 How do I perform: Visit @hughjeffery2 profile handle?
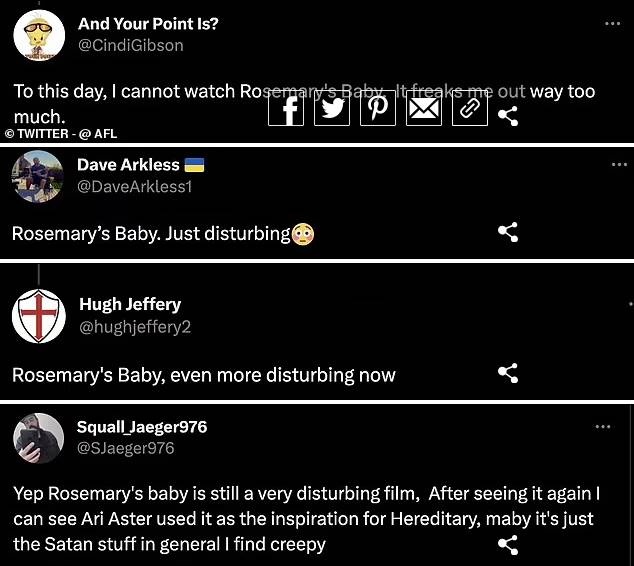click(x=135, y=327)
